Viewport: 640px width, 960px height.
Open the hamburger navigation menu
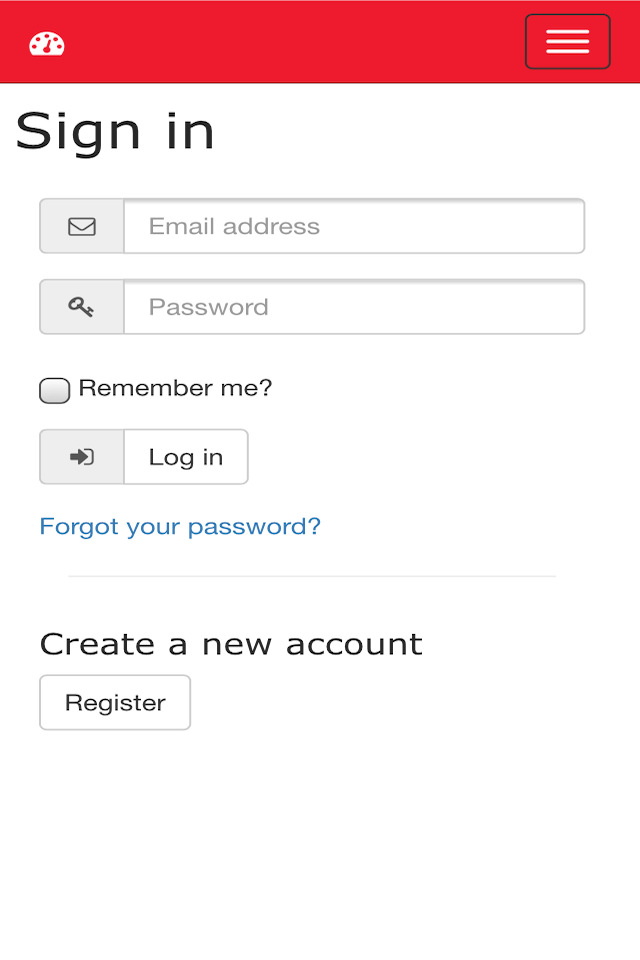pos(568,42)
